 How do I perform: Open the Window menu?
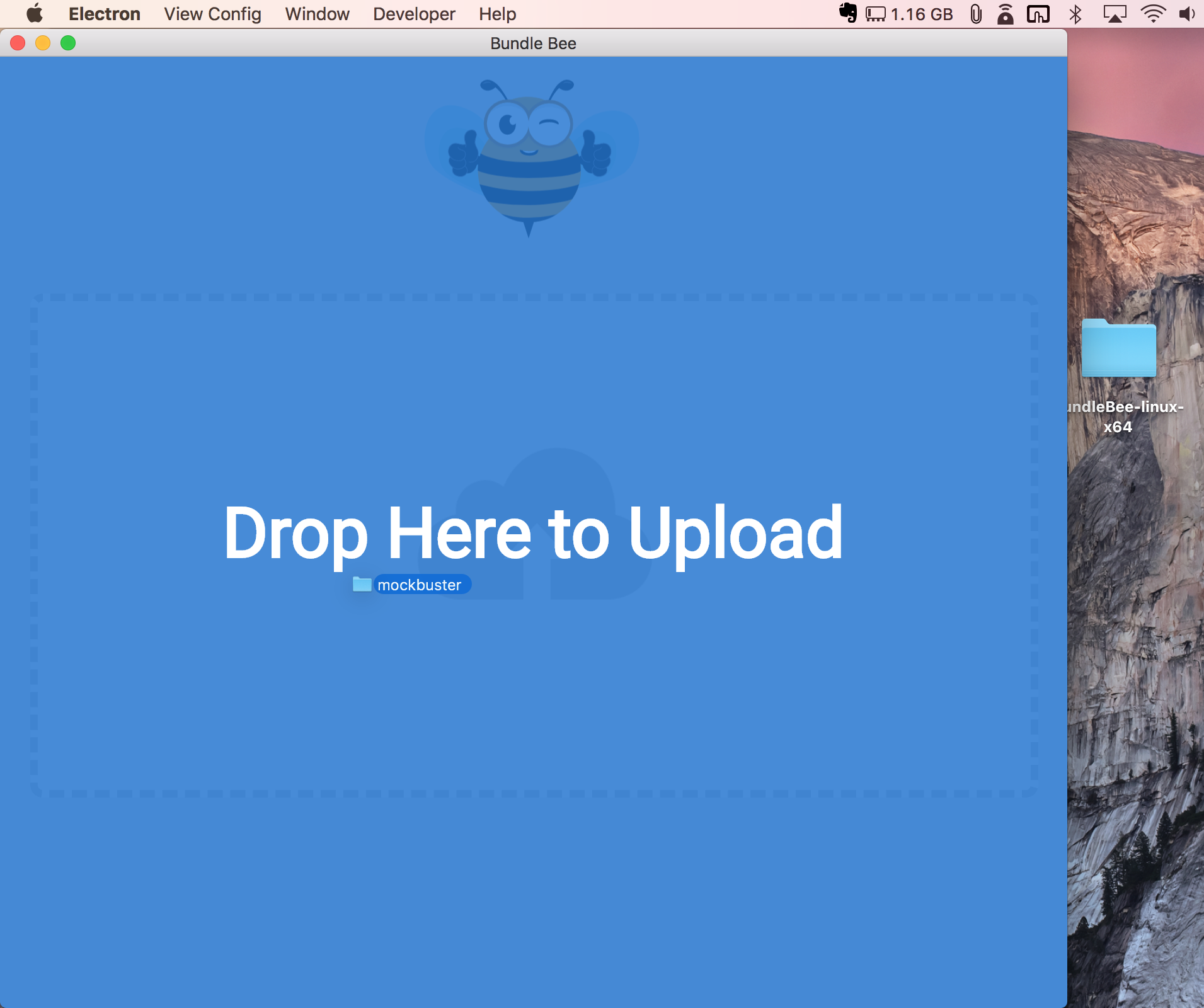point(317,14)
